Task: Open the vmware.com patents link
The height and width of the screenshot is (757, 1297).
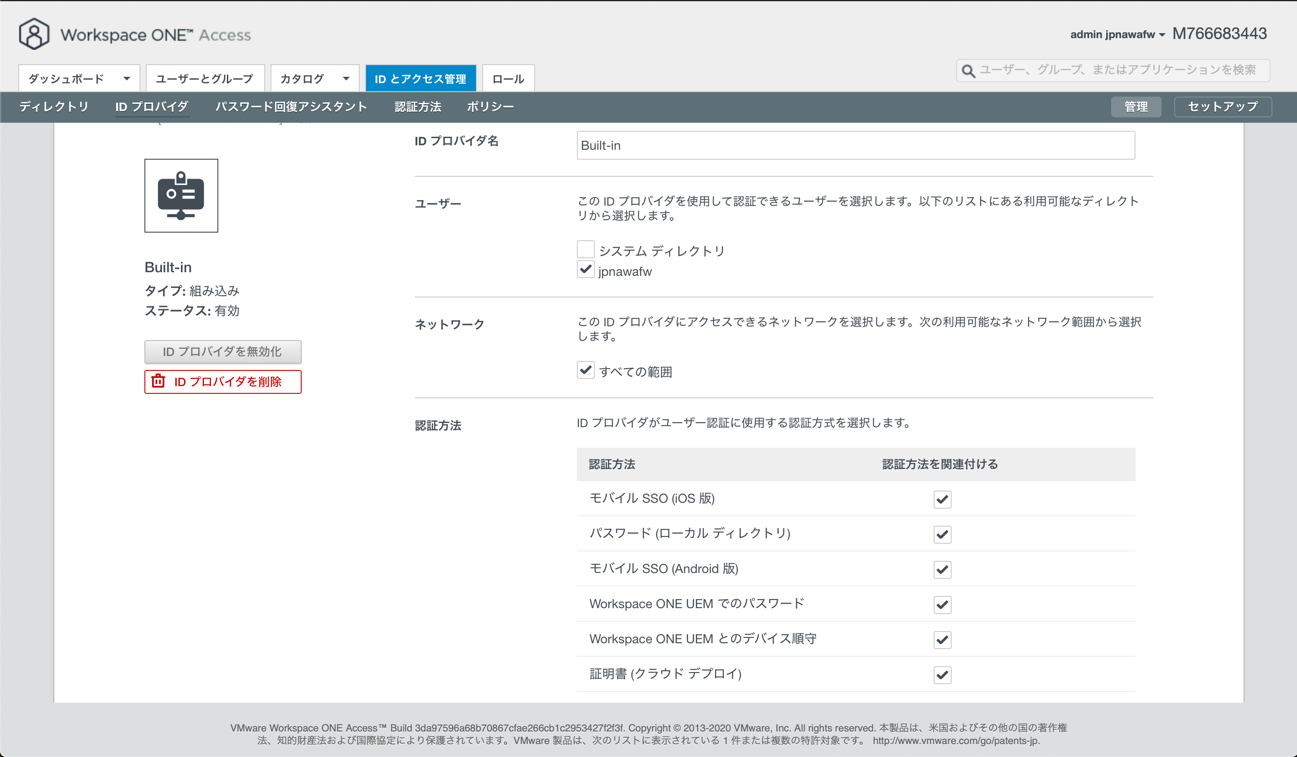Action: [956, 741]
